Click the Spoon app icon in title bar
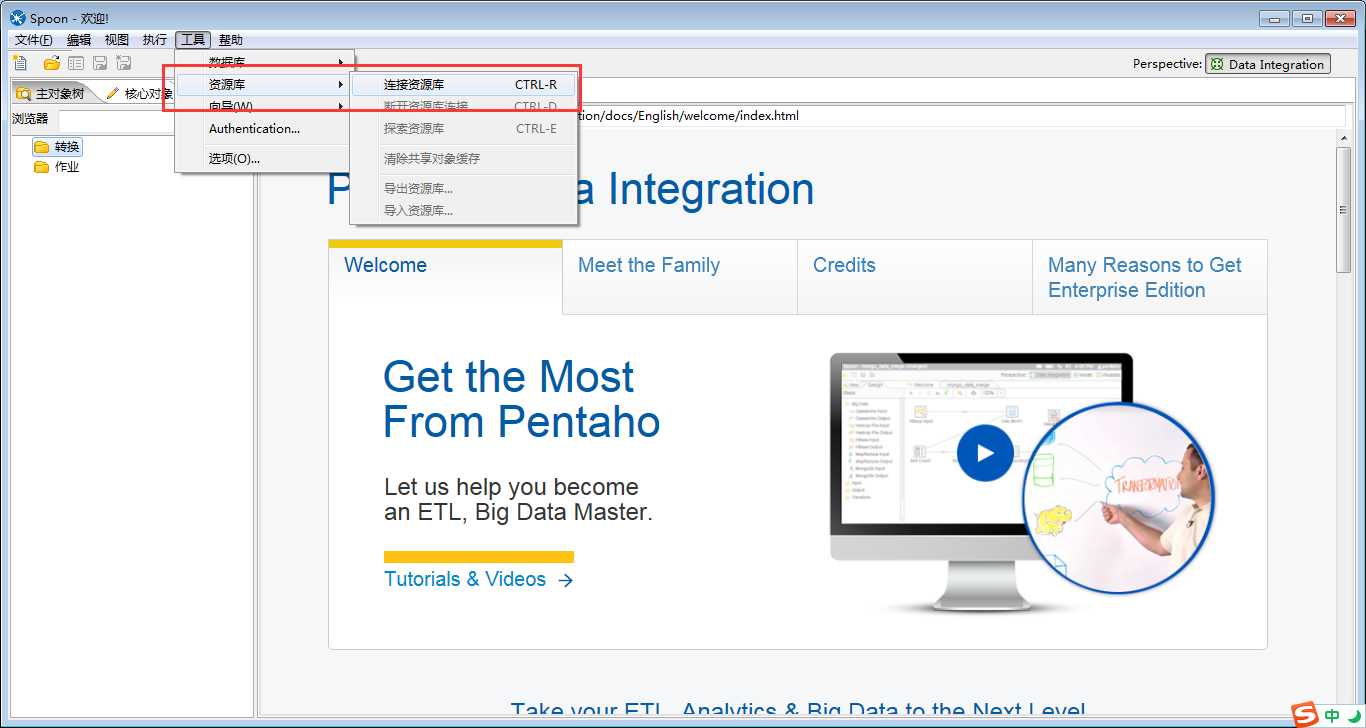The image size is (1366, 728). tap(17, 18)
